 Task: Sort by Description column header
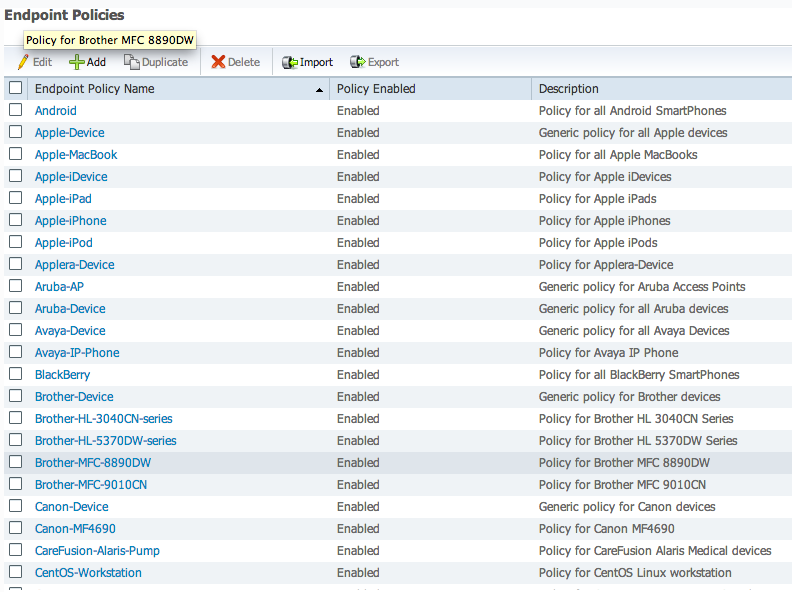point(568,89)
